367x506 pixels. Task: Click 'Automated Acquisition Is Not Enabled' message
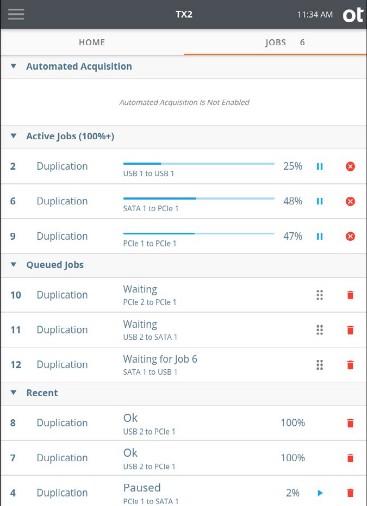tap(184, 102)
